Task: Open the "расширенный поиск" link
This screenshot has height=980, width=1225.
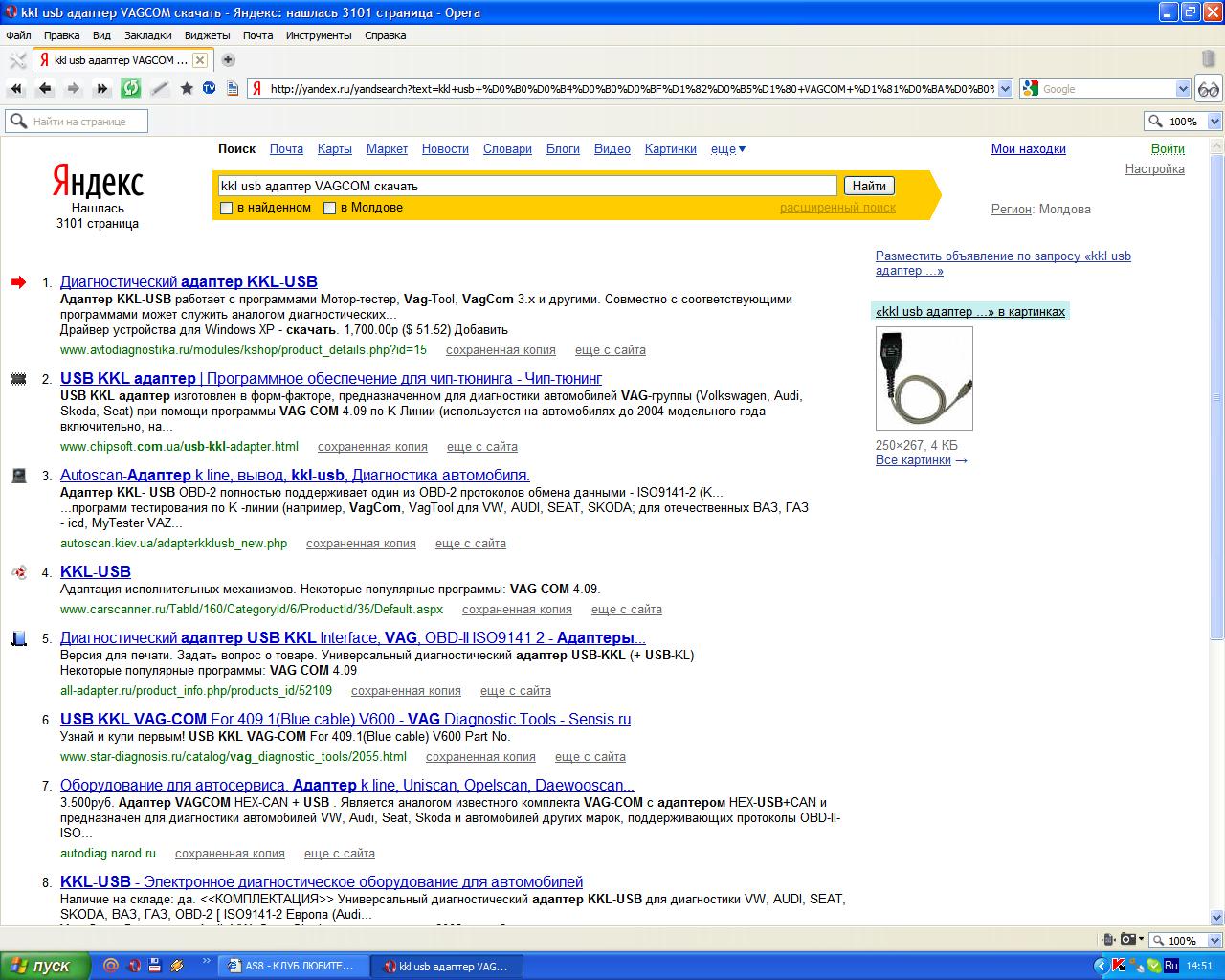Action: (x=837, y=208)
